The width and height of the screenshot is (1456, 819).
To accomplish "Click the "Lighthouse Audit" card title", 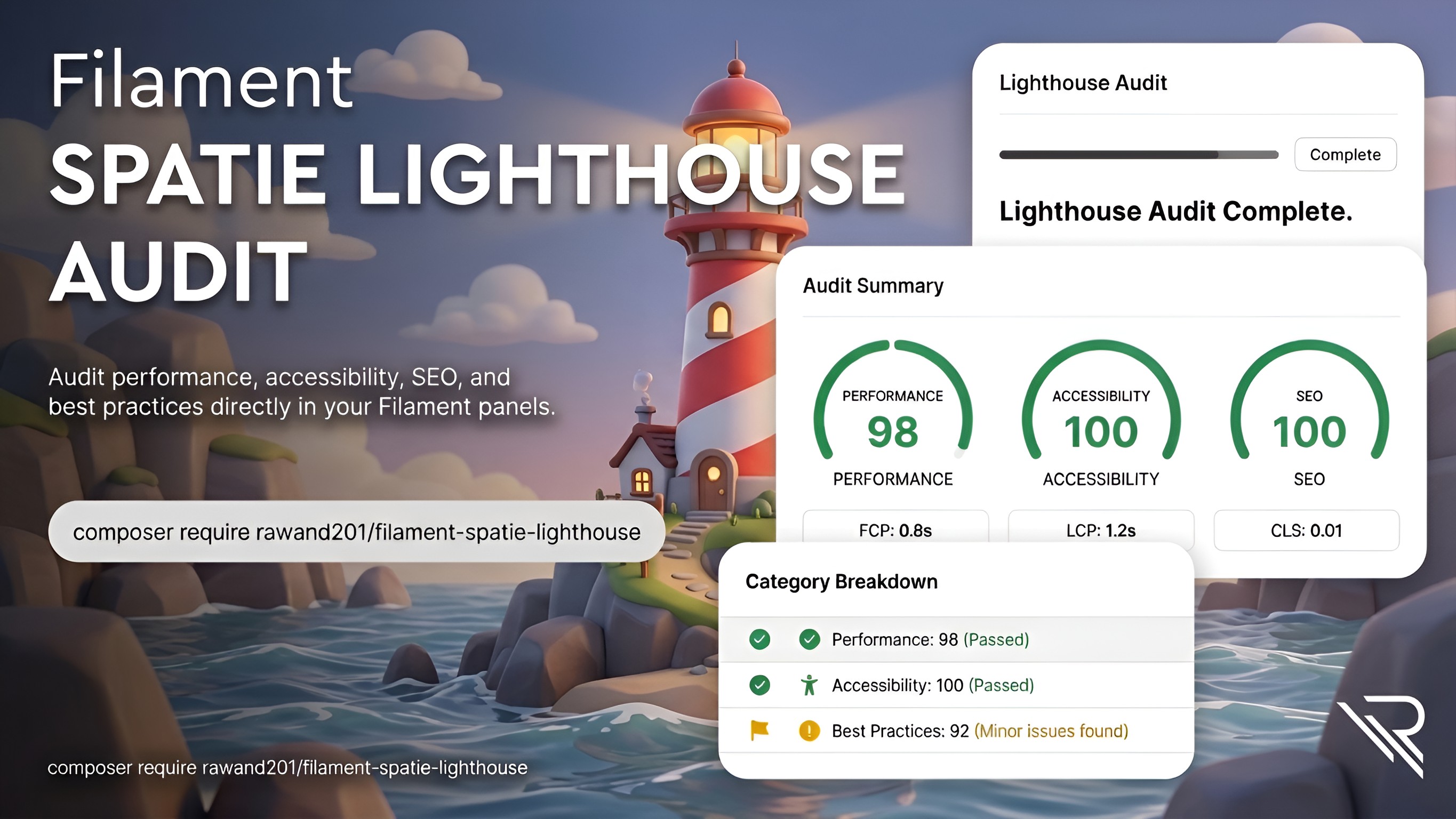I will tap(1083, 83).
